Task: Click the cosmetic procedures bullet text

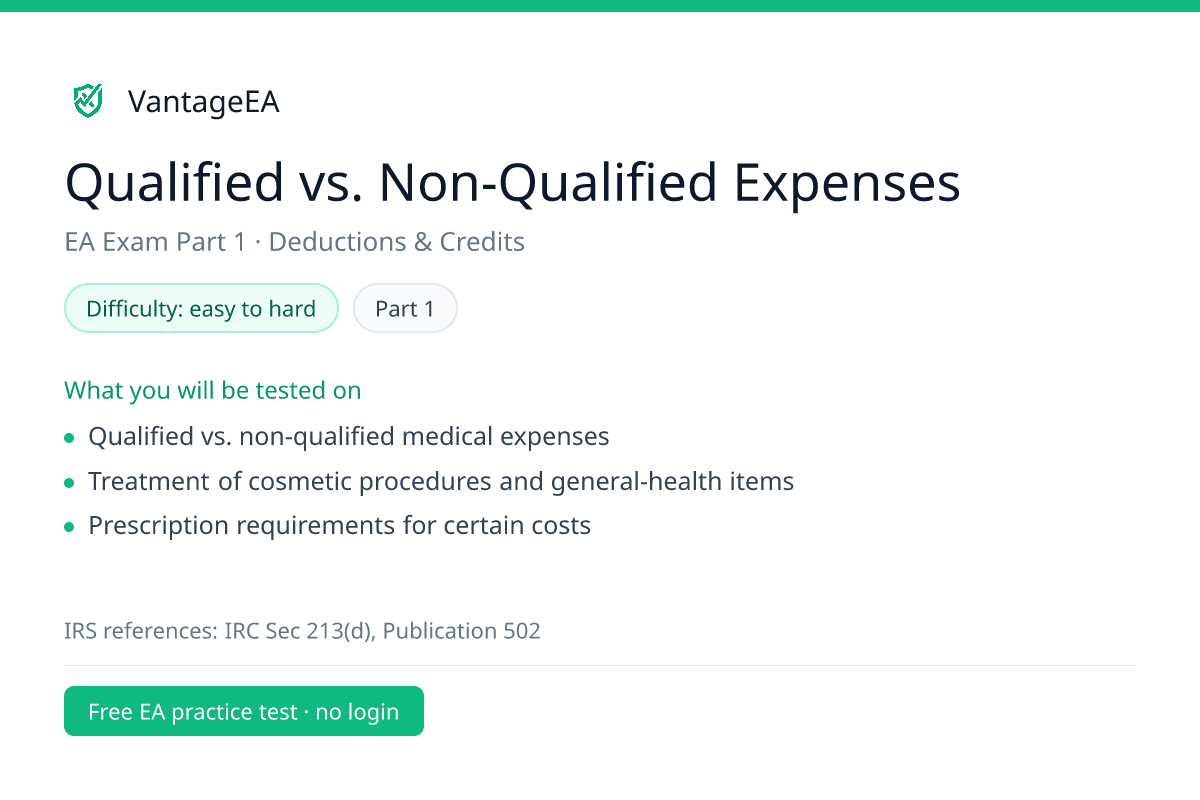Action: 441,481
